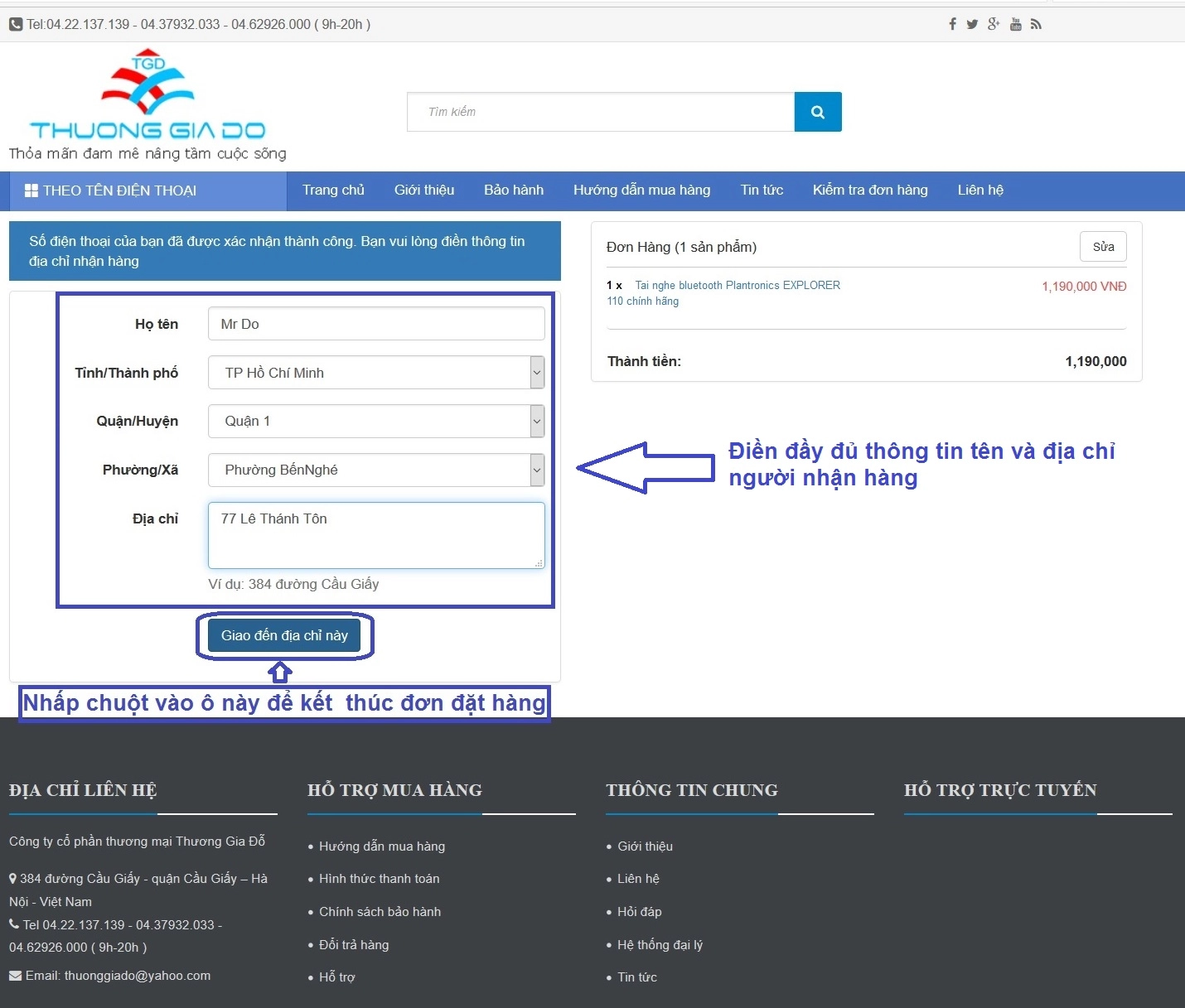This screenshot has height=1008, width=1185.
Task: Open Hướng dẫn mua hàng in navbar
Action: click(641, 191)
